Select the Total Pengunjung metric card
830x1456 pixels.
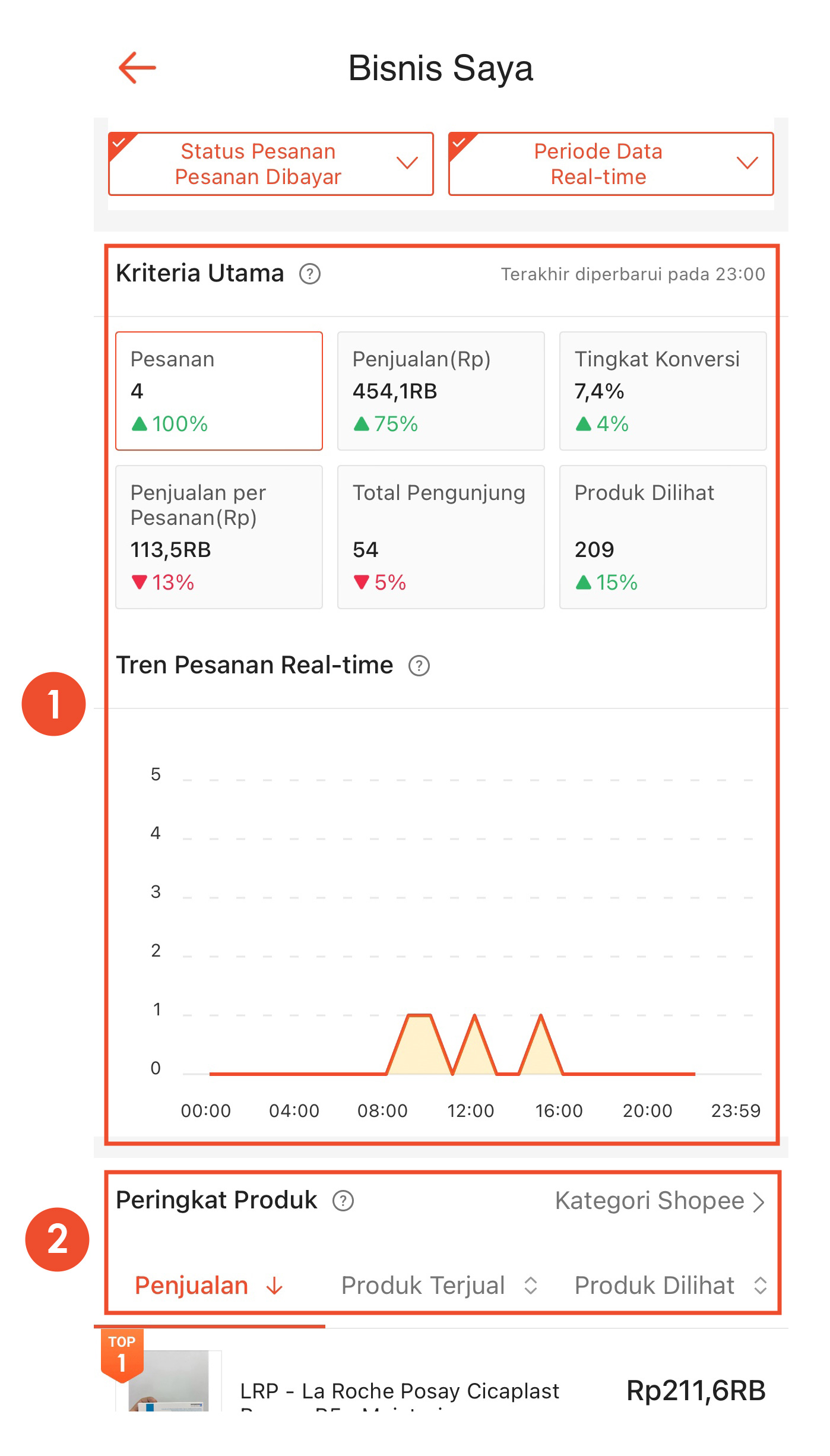tap(441, 537)
